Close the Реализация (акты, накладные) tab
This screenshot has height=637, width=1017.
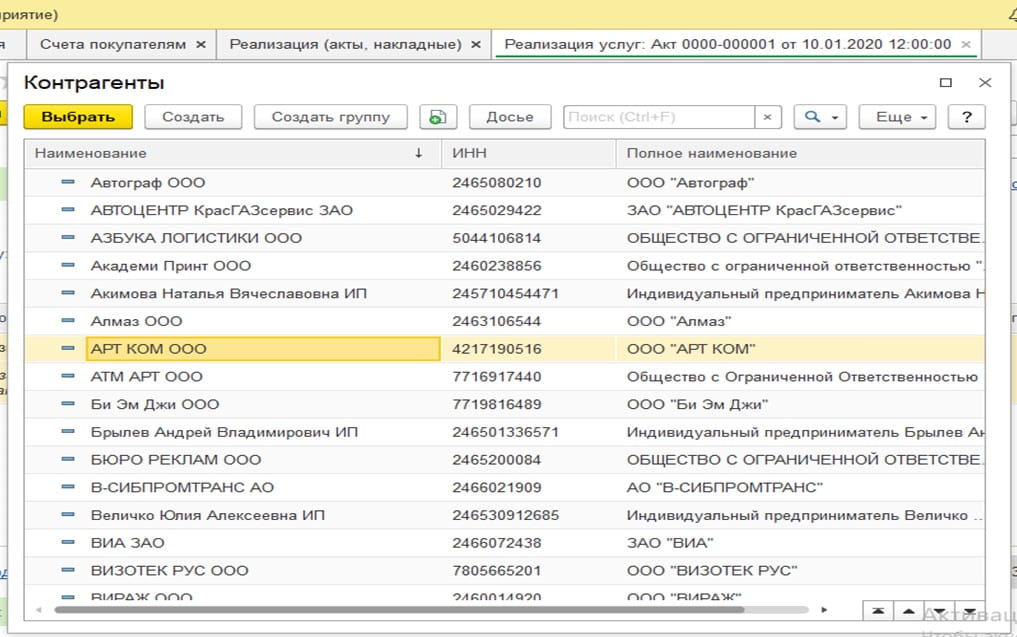tap(476, 44)
